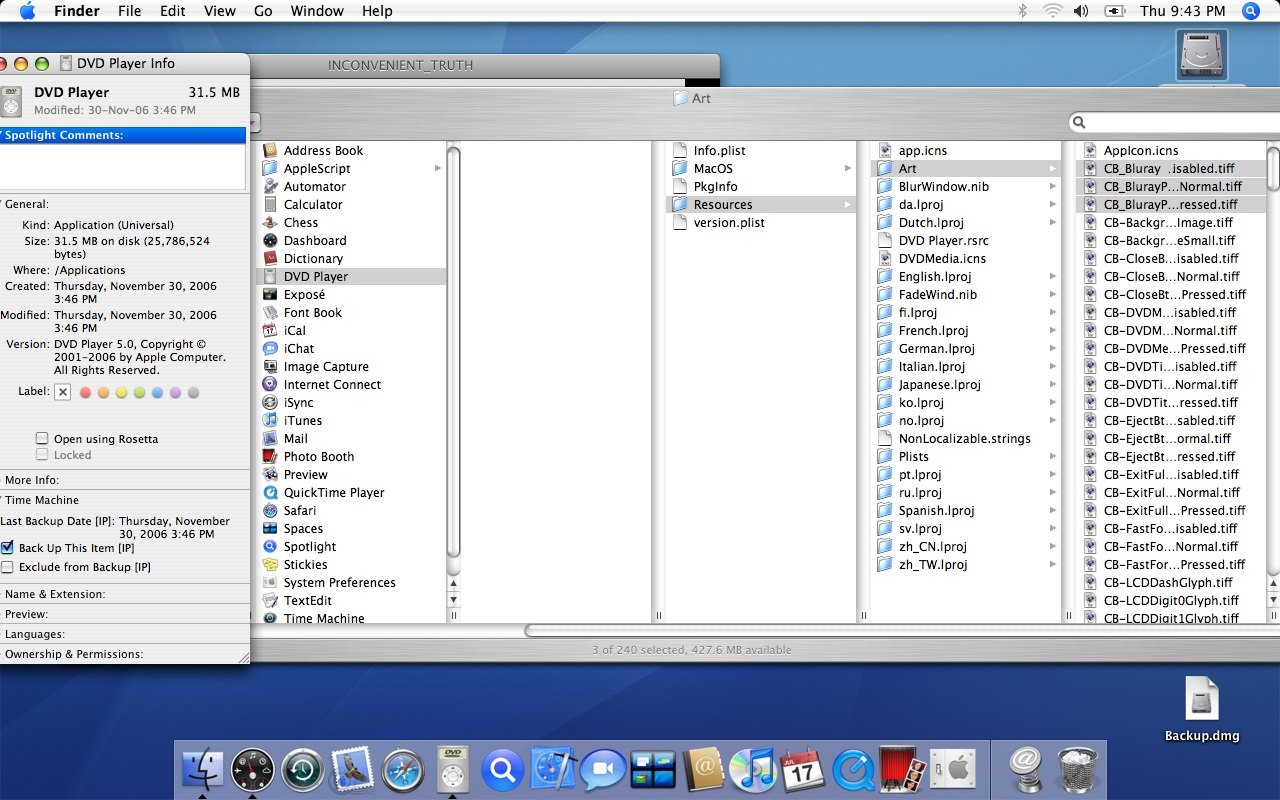Click the Spotlight Comments text area

124,166
